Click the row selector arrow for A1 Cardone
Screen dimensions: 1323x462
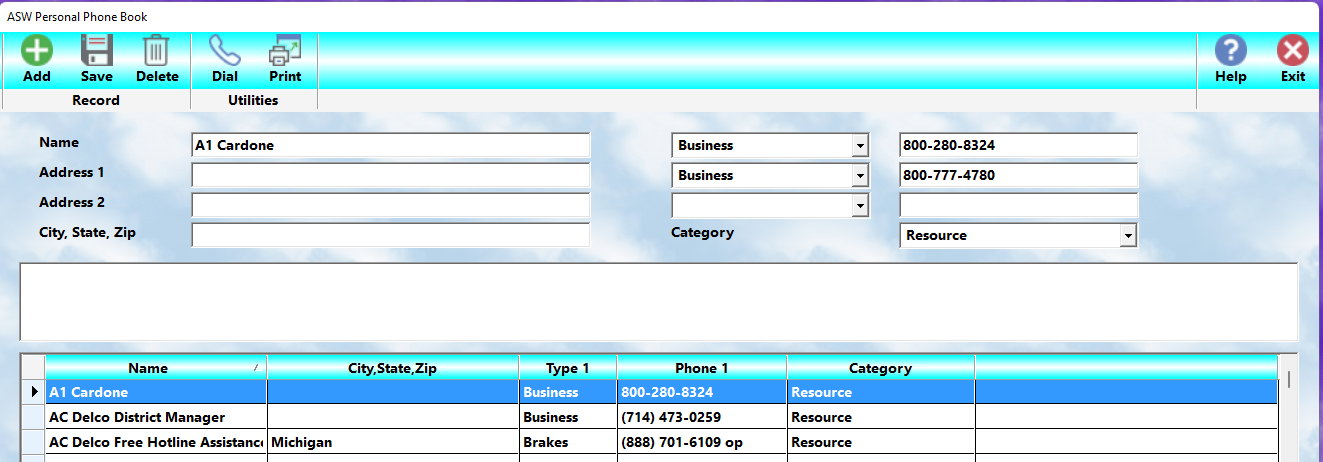coord(33,392)
